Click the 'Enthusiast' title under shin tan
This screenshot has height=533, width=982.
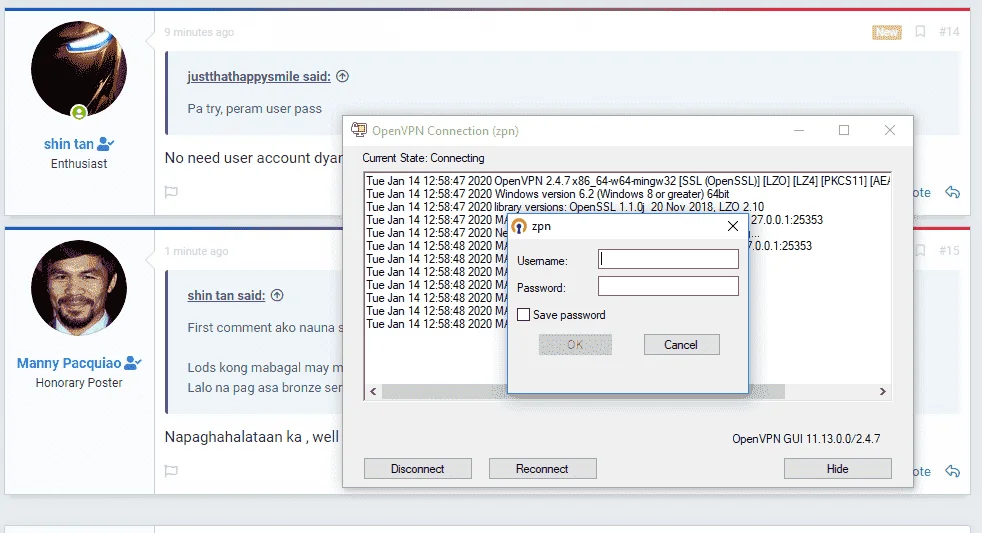tap(79, 163)
